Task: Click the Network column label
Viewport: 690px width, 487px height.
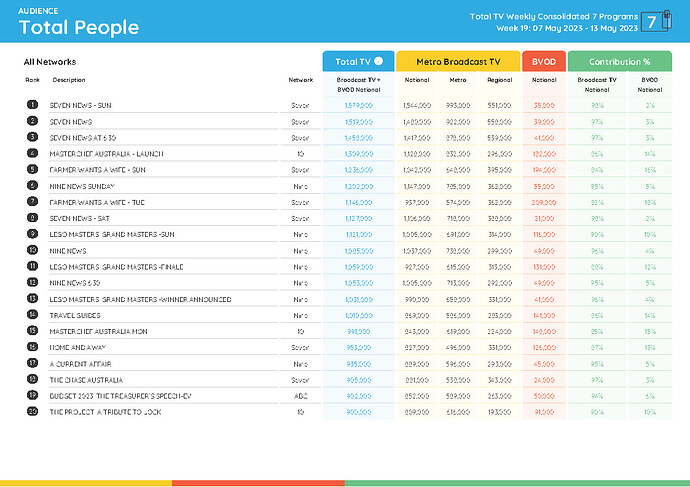Action: tap(300, 79)
